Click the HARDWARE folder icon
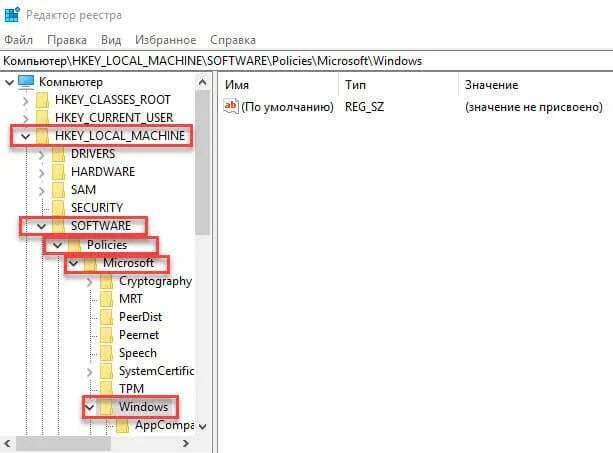This screenshot has width=613, height=453. point(58,172)
